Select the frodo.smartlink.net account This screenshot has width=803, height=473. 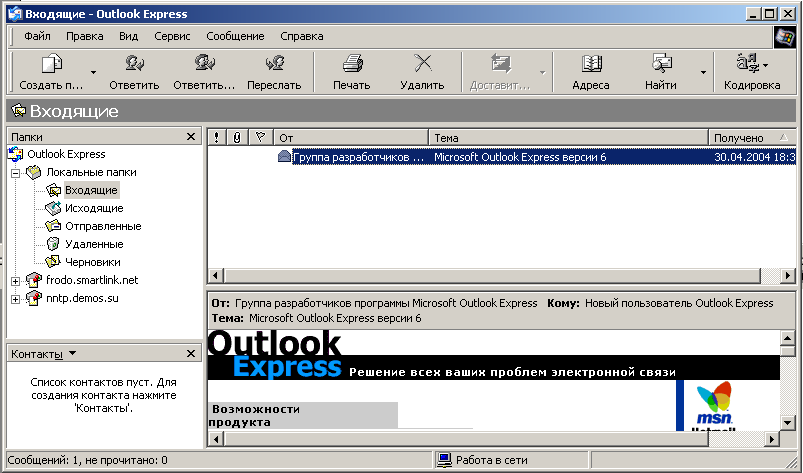[92, 280]
